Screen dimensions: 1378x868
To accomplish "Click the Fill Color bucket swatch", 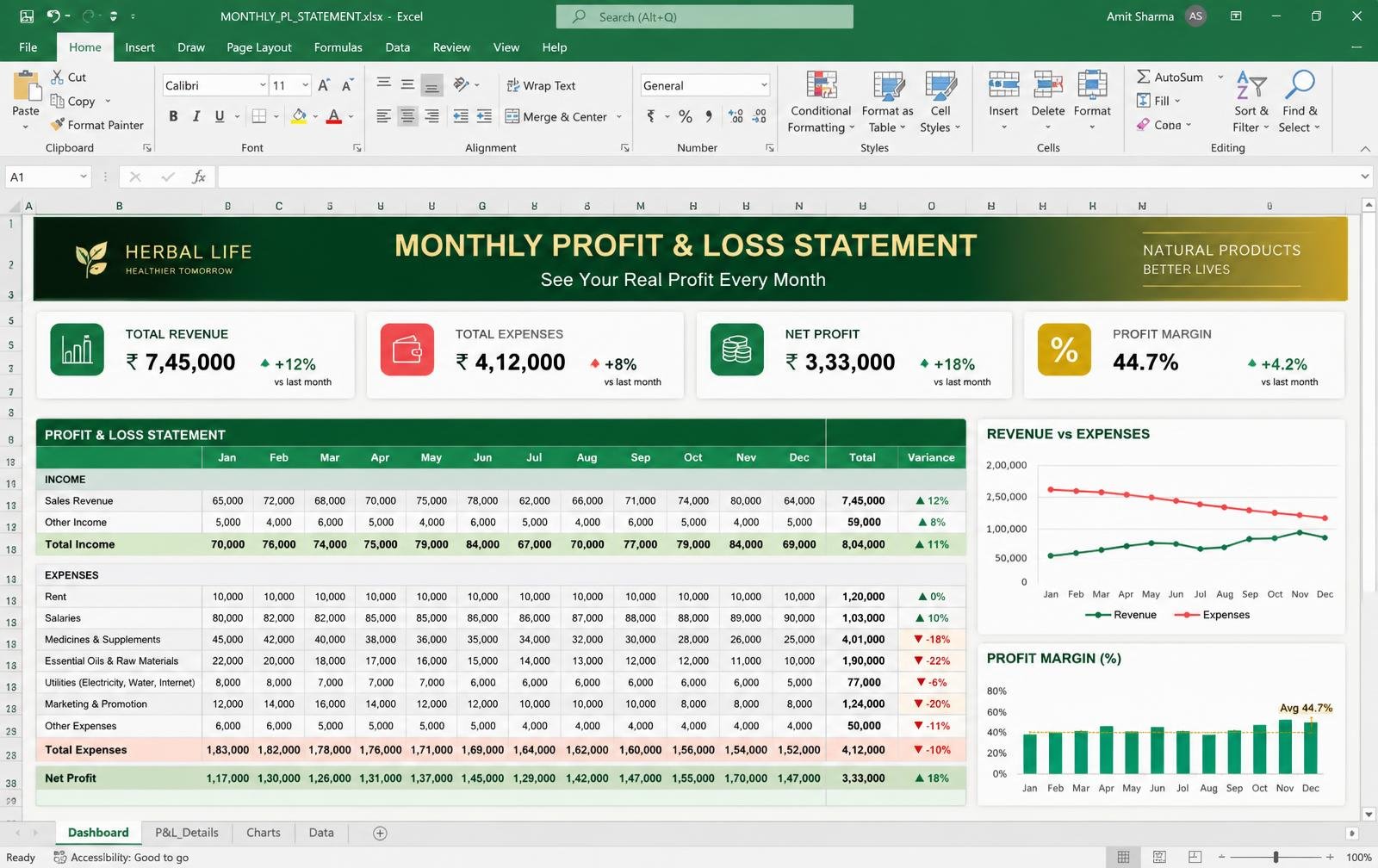I will [299, 116].
